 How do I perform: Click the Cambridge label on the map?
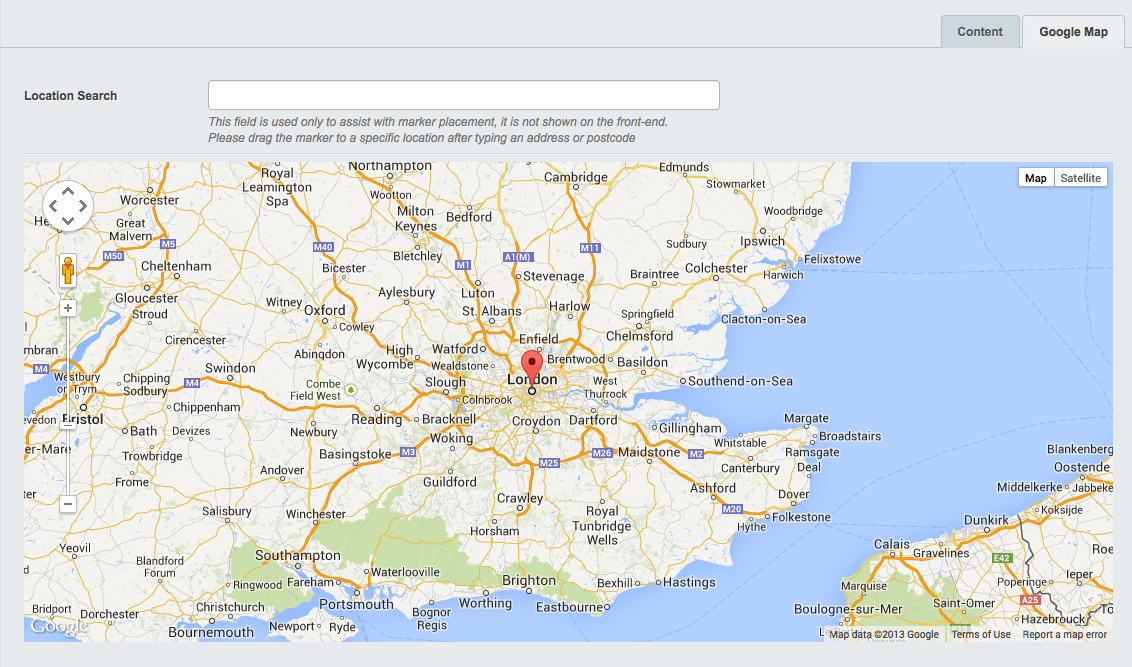575,177
